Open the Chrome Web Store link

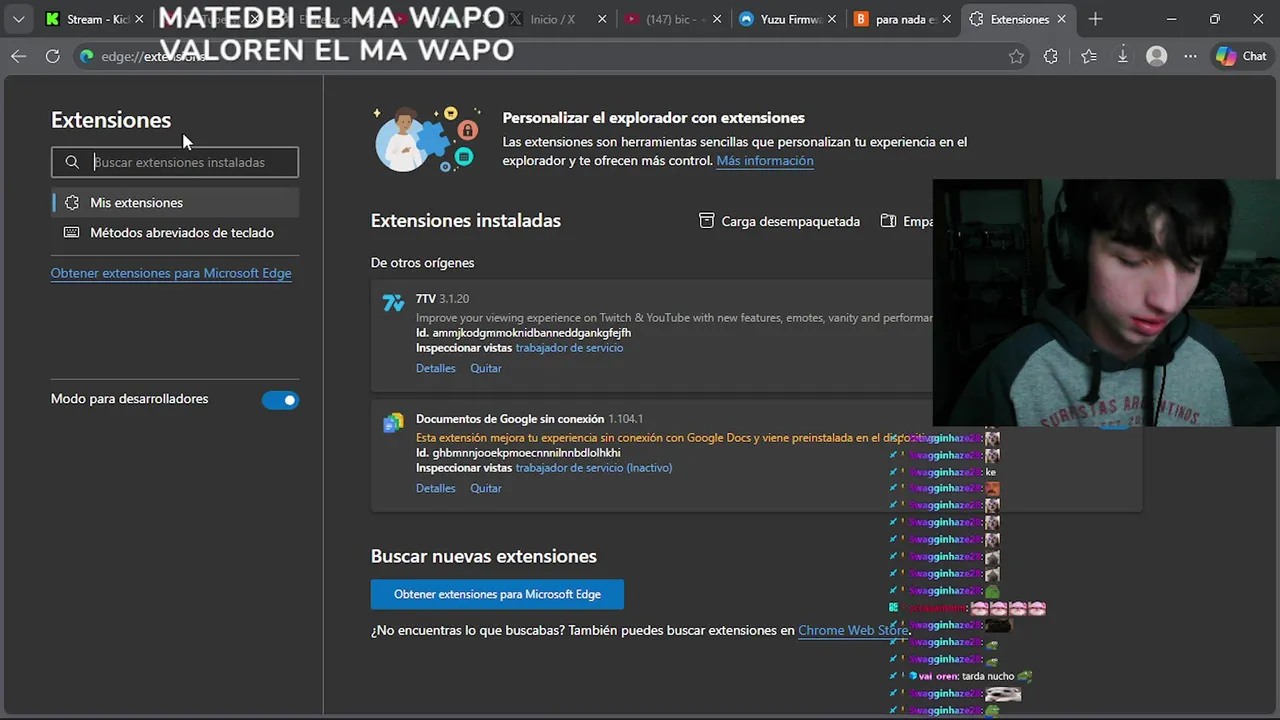coord(853,630)
